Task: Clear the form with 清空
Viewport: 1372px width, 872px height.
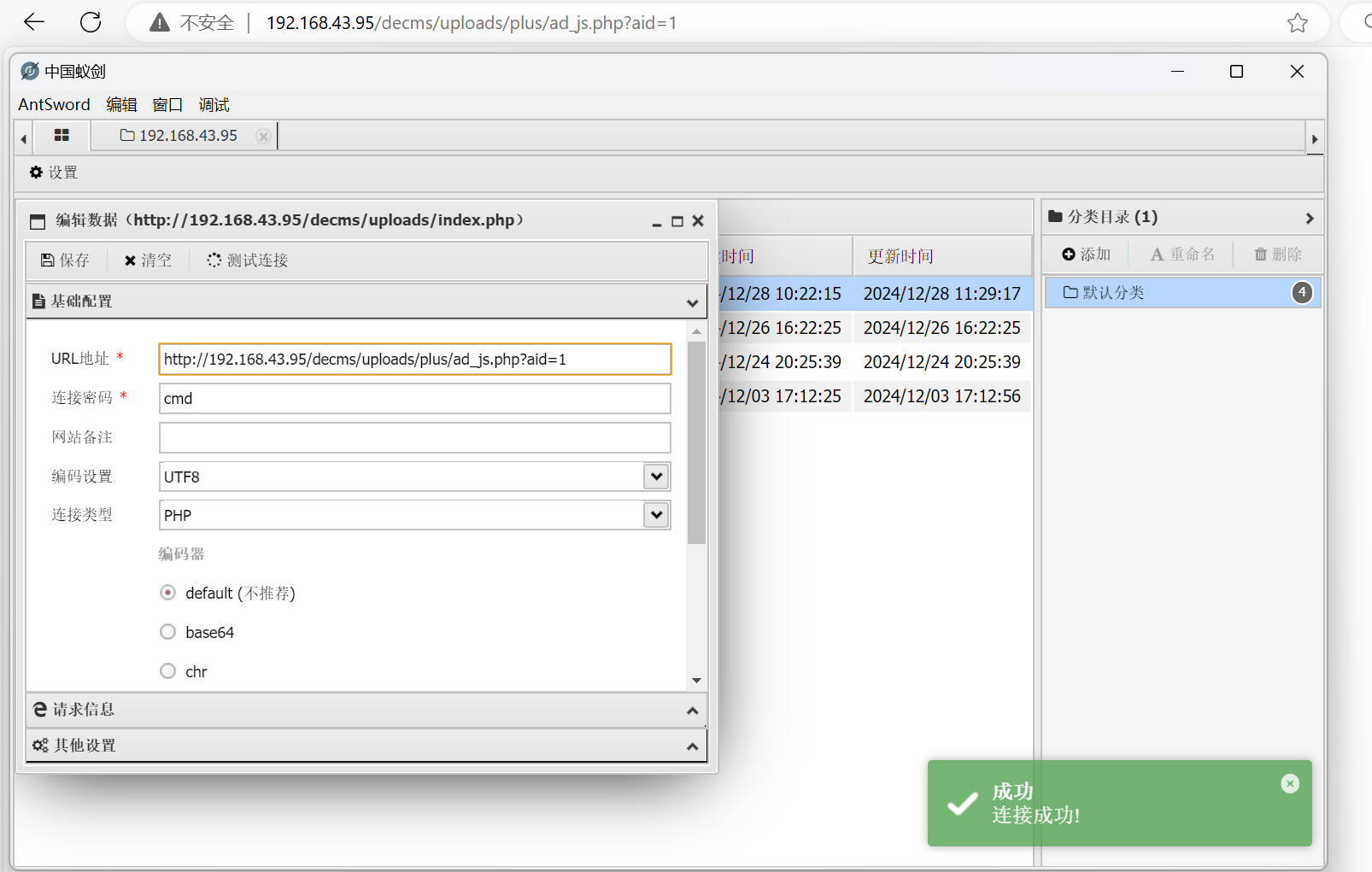Action: click(148, 260)
